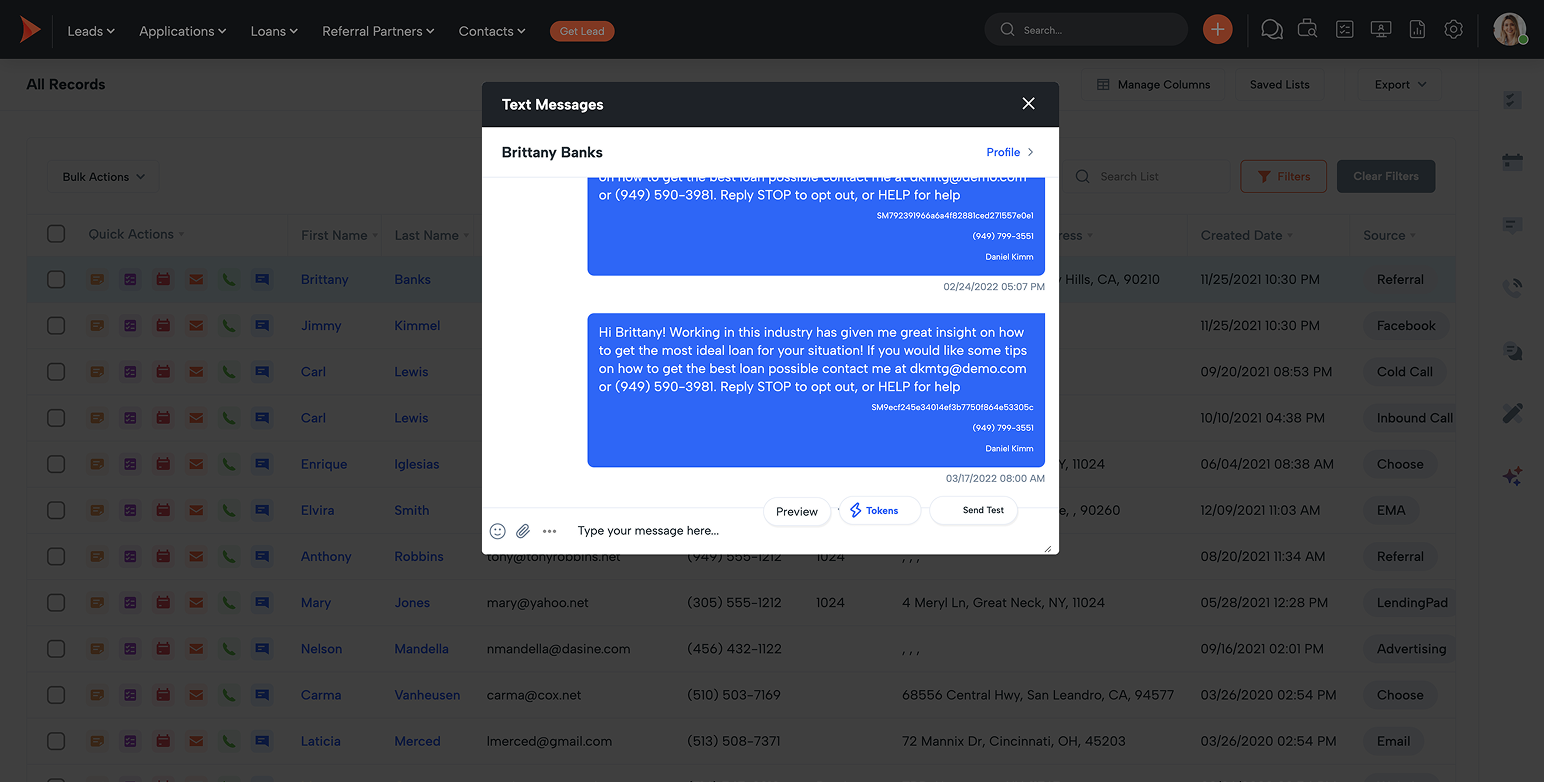Click the calendar icon in Enrique Iglesias row
1544x782 pixels.
point(163,464)
